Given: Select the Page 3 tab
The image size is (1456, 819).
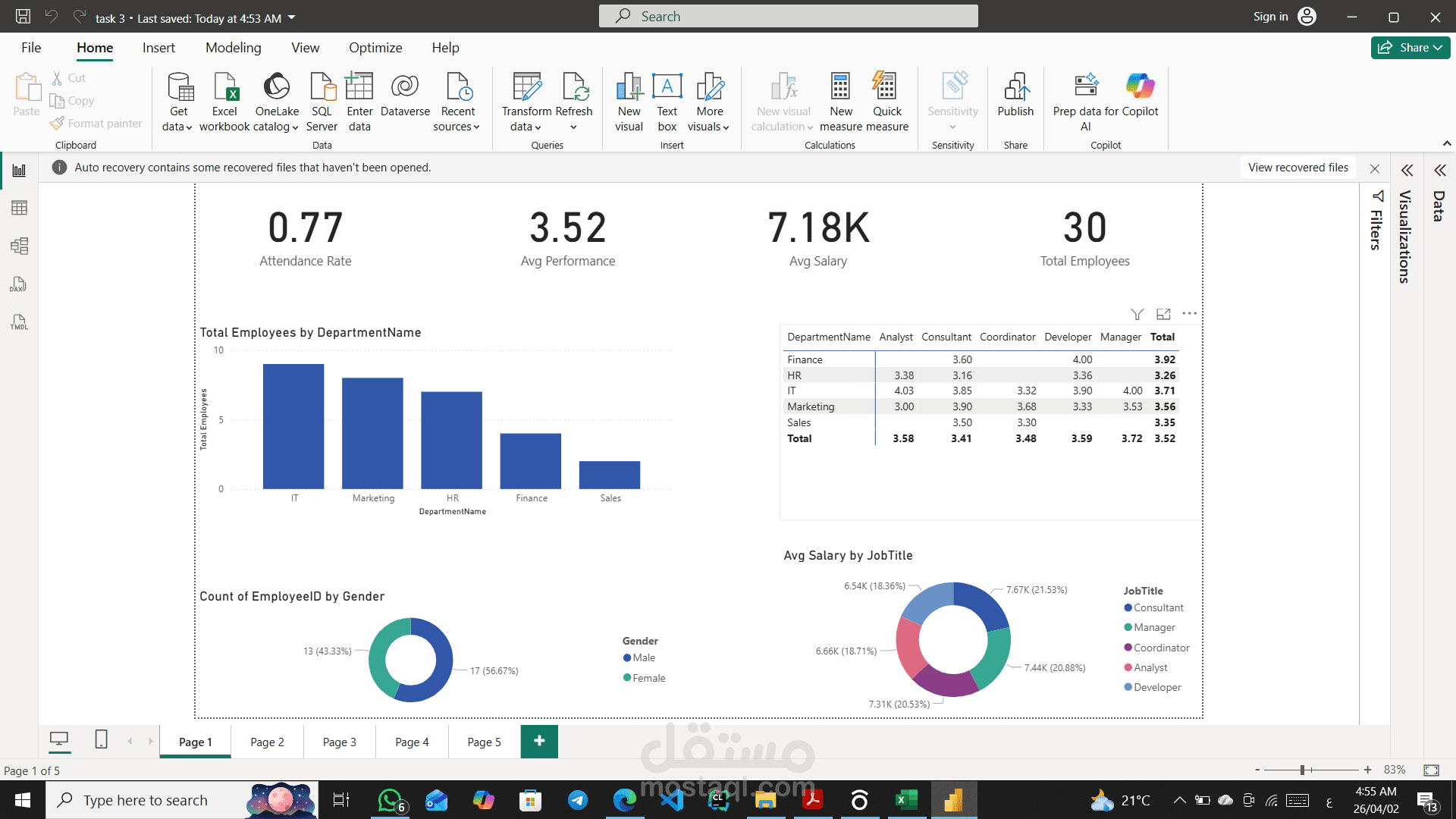Looking at the screenshot, I should [x=339, y=742].
